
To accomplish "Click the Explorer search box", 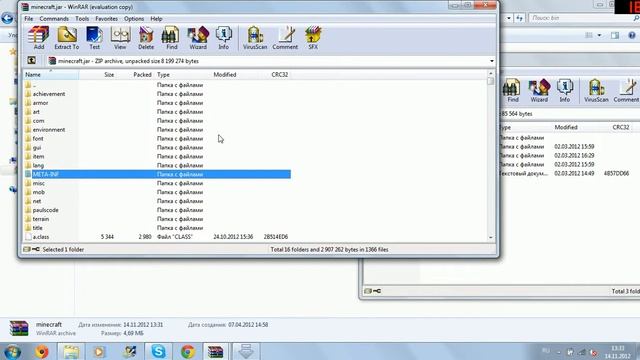I will pyautogui.click(x=584, y=18).
